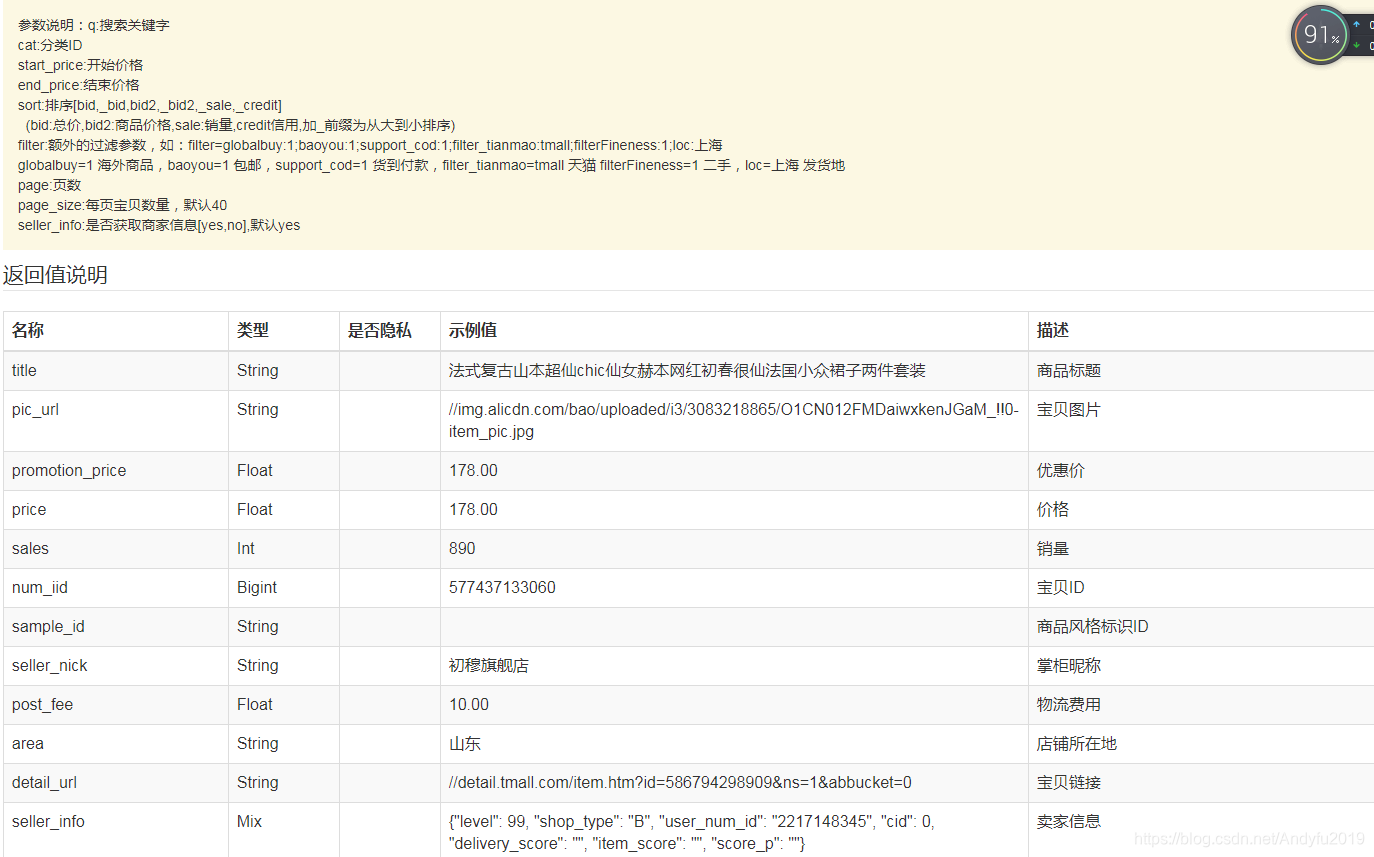This screenshot has height=857, width=1374.
Task: Click the 商品标题 description
Action: click(x=1069, y=370)
